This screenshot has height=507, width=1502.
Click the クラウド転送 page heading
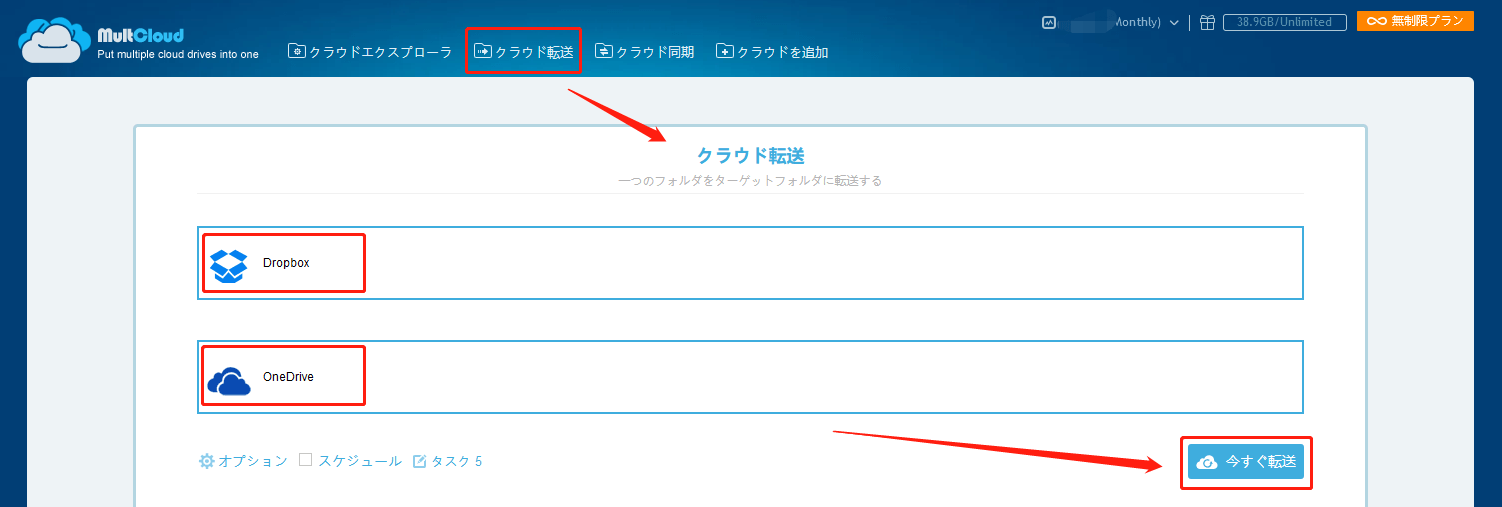tap(751, 155)
